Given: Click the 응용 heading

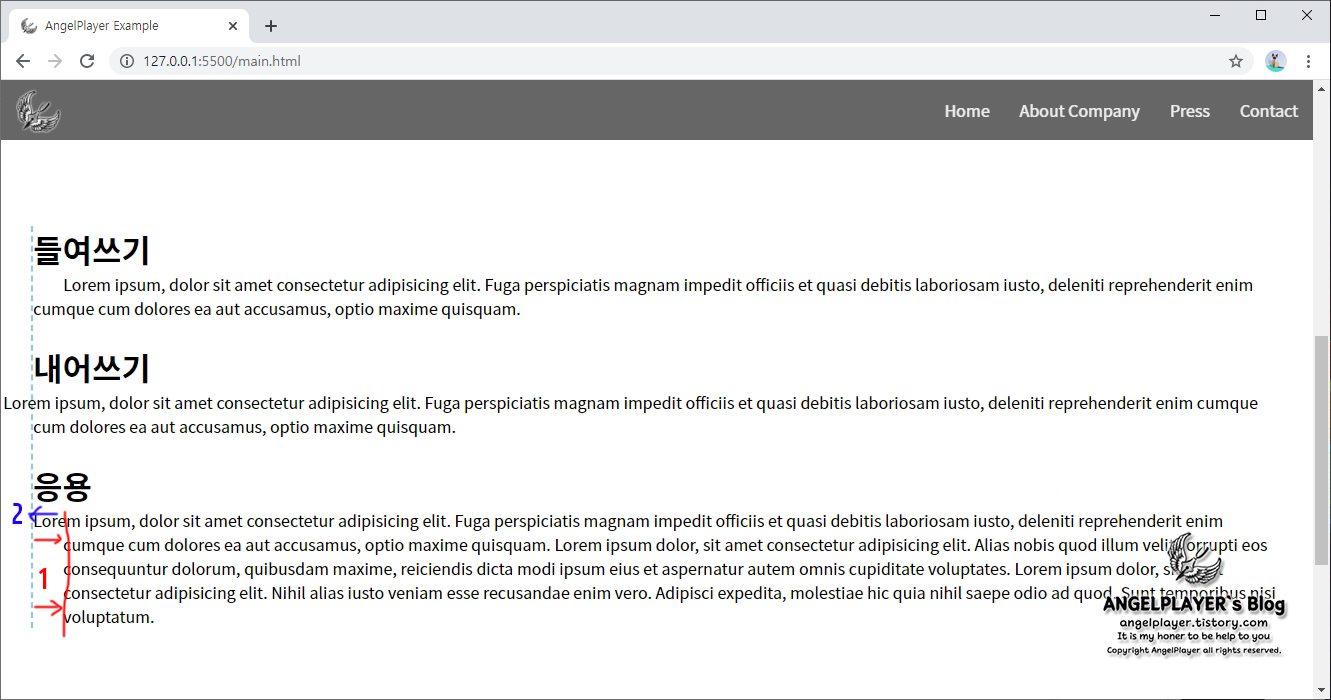Looking at the screenshot, I should coord(62,487).
